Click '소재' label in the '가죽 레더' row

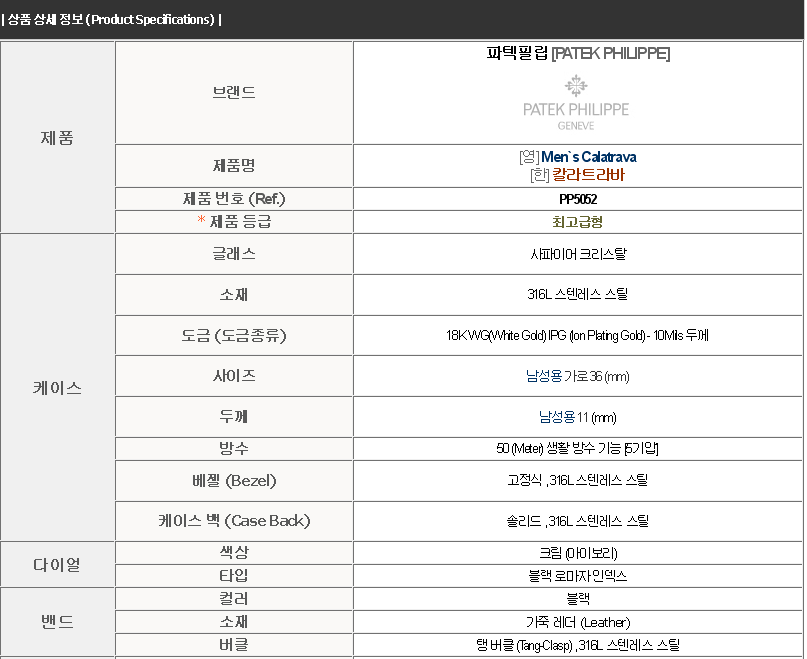pyautogui.click(x=234, y=622)
